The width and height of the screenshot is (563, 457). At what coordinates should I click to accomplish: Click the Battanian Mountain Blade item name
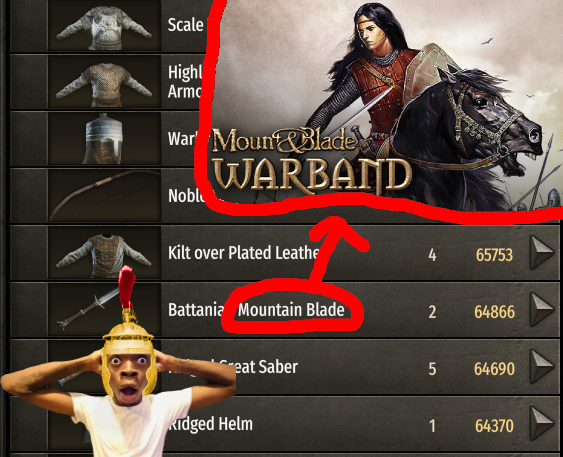click(x=256, y=310)
